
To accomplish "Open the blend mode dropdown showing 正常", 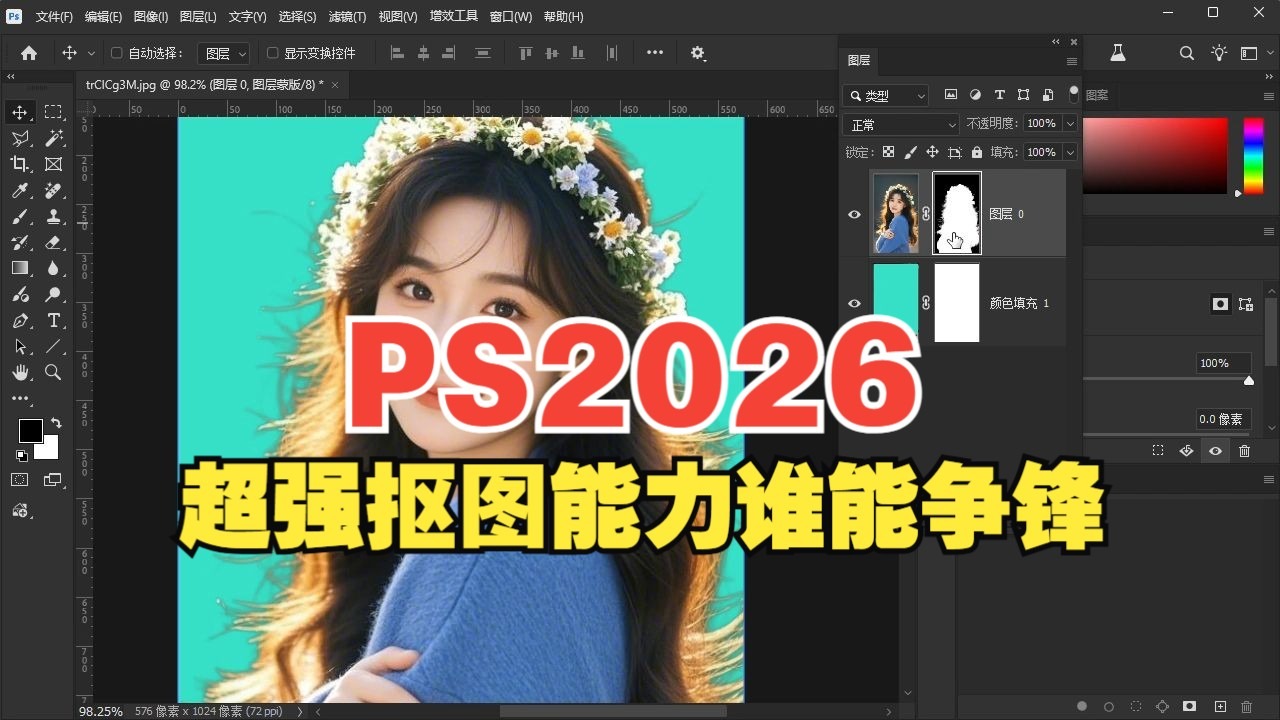I will coord(898,123).
